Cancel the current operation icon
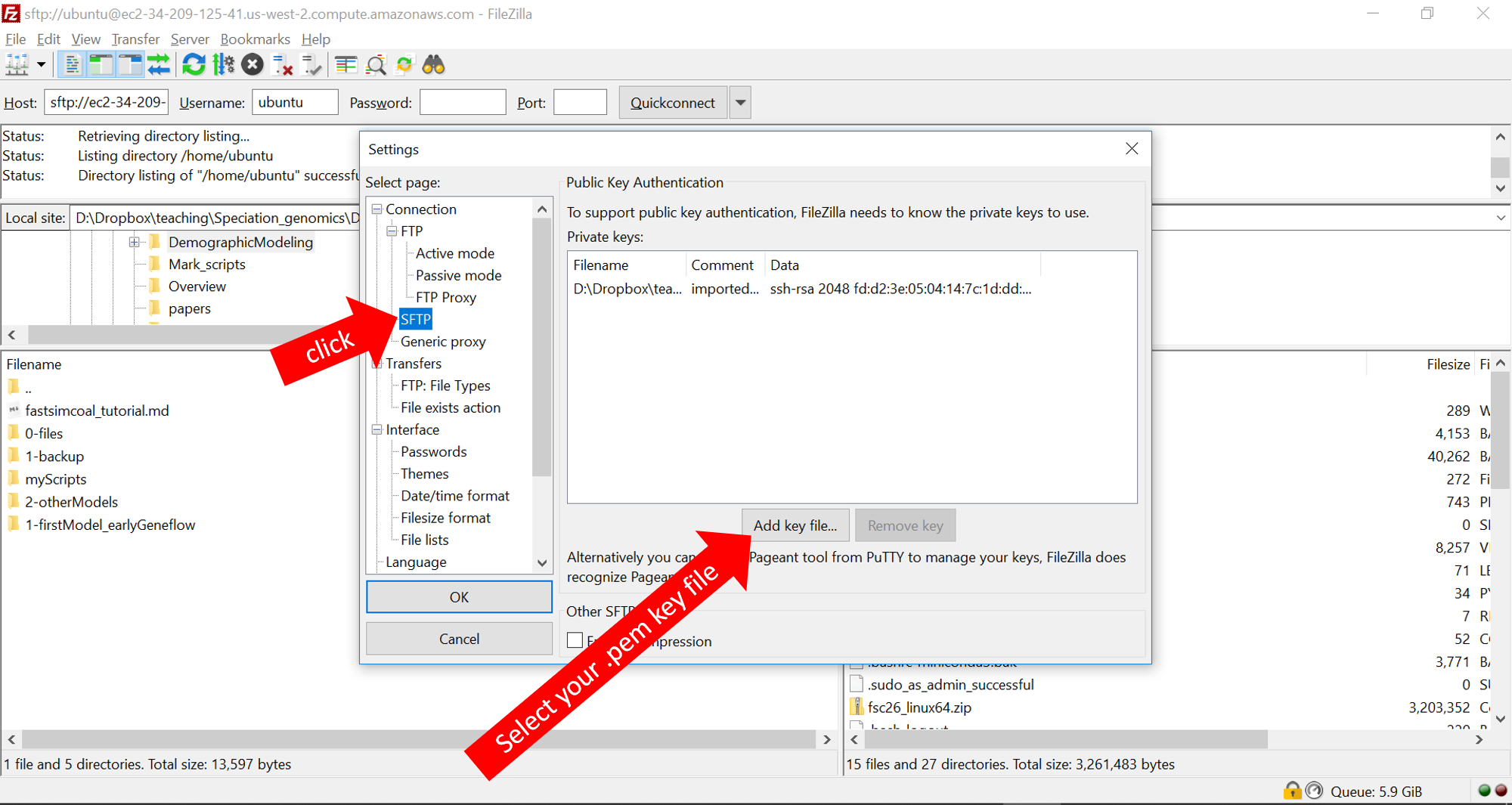The width and height of the screenshot is (1512, 805). click(x=253, y=65)
